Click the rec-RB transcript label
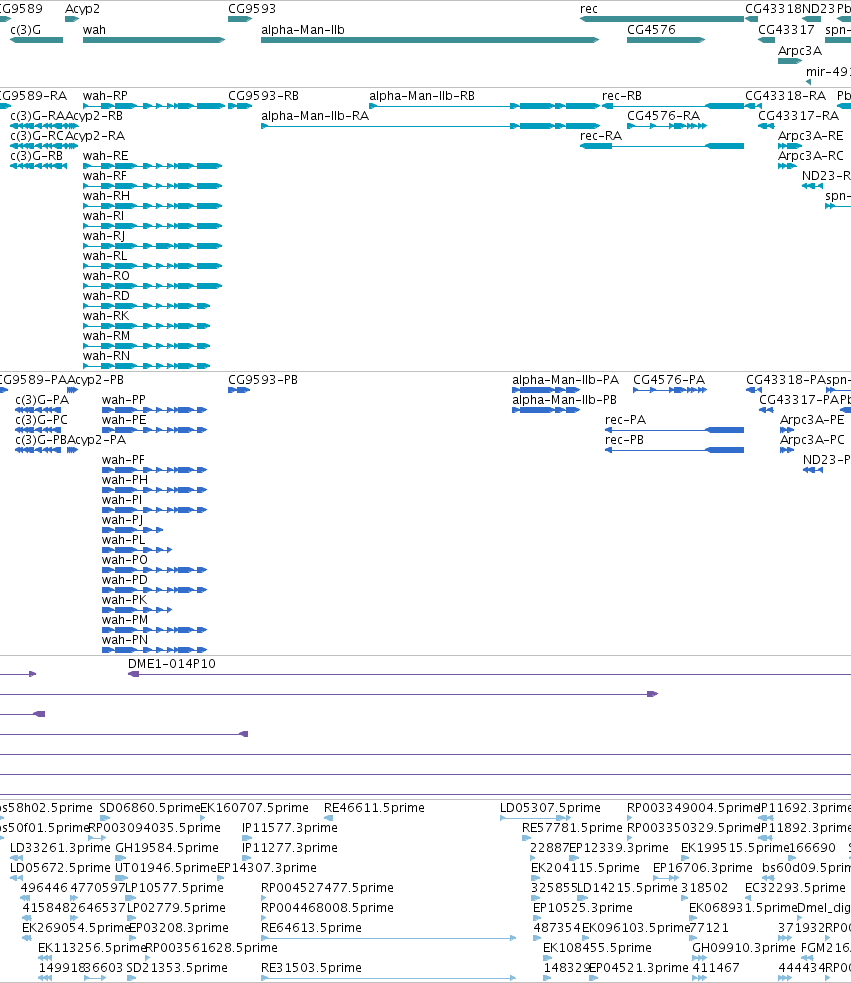The width and height of the screenshot is (851, 983). point(622,96)
